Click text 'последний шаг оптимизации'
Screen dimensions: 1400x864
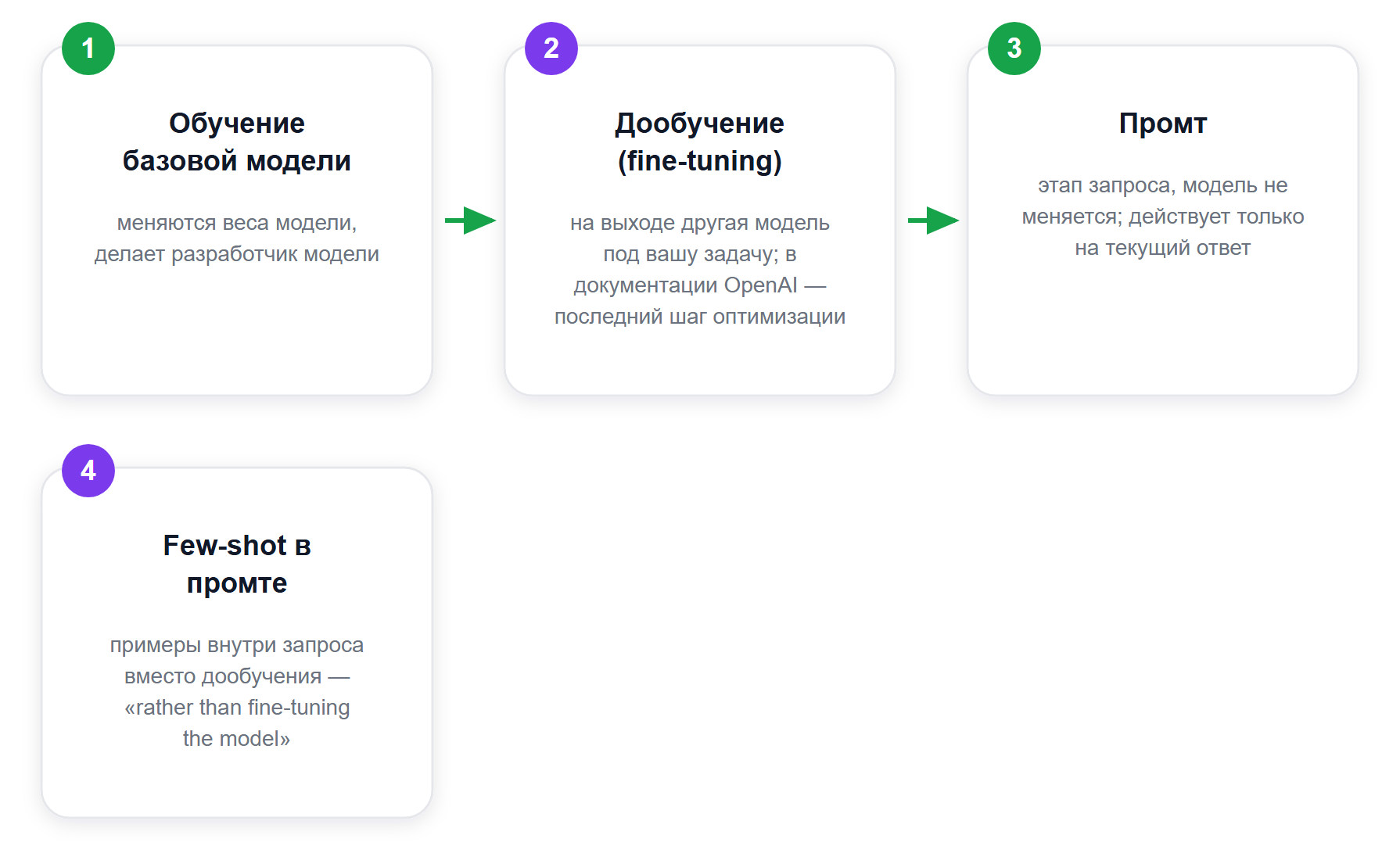[x=700, y=317]
